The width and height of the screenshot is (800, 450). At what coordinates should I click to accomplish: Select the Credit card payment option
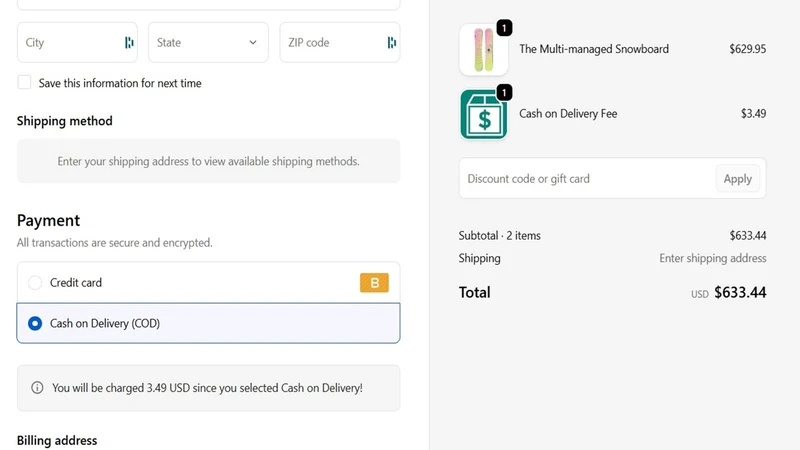pos(35,283)
